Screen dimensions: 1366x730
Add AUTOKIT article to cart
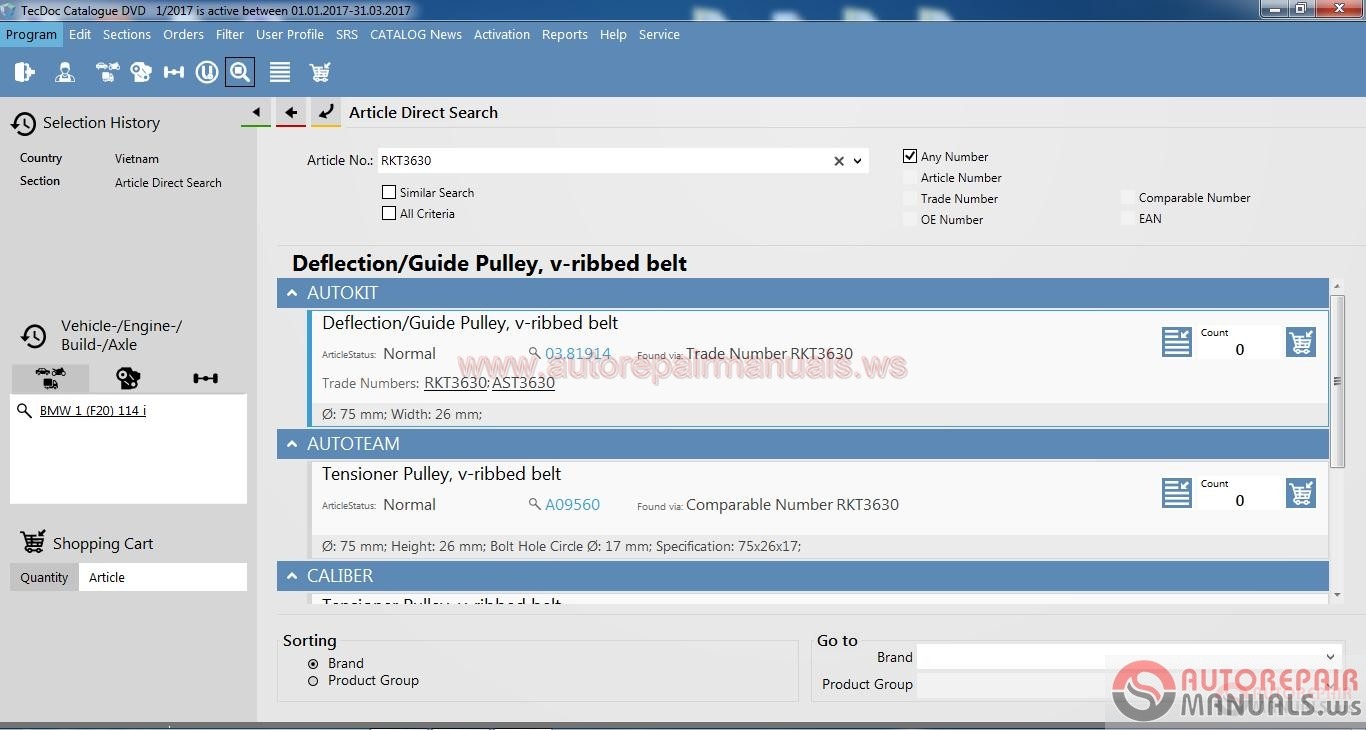[1301, 342]
